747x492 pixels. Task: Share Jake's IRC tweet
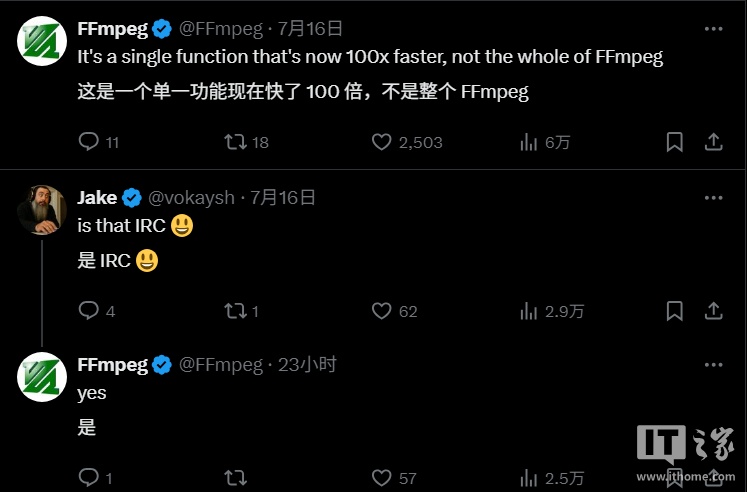(714, 311)
